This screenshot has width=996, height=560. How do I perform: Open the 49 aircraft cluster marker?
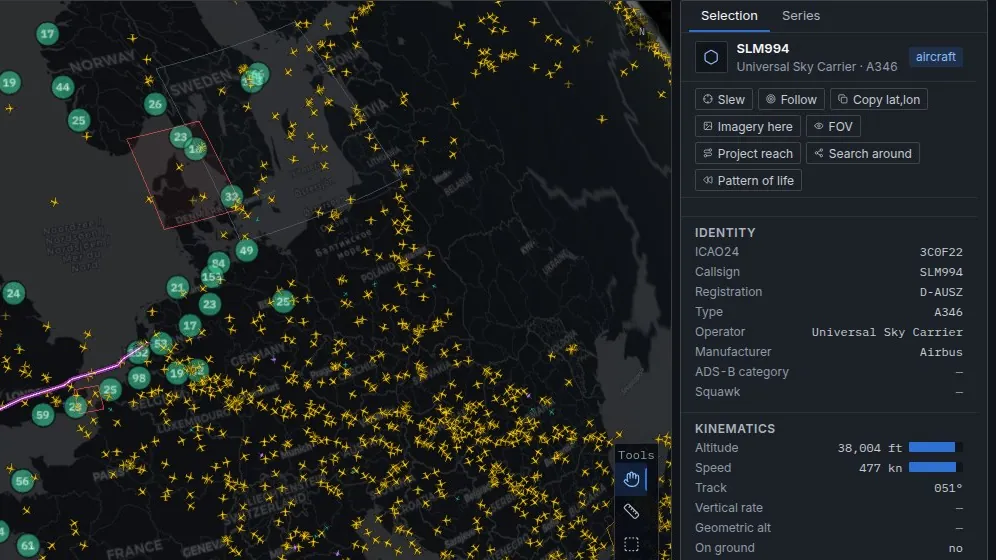pos(246,250)
